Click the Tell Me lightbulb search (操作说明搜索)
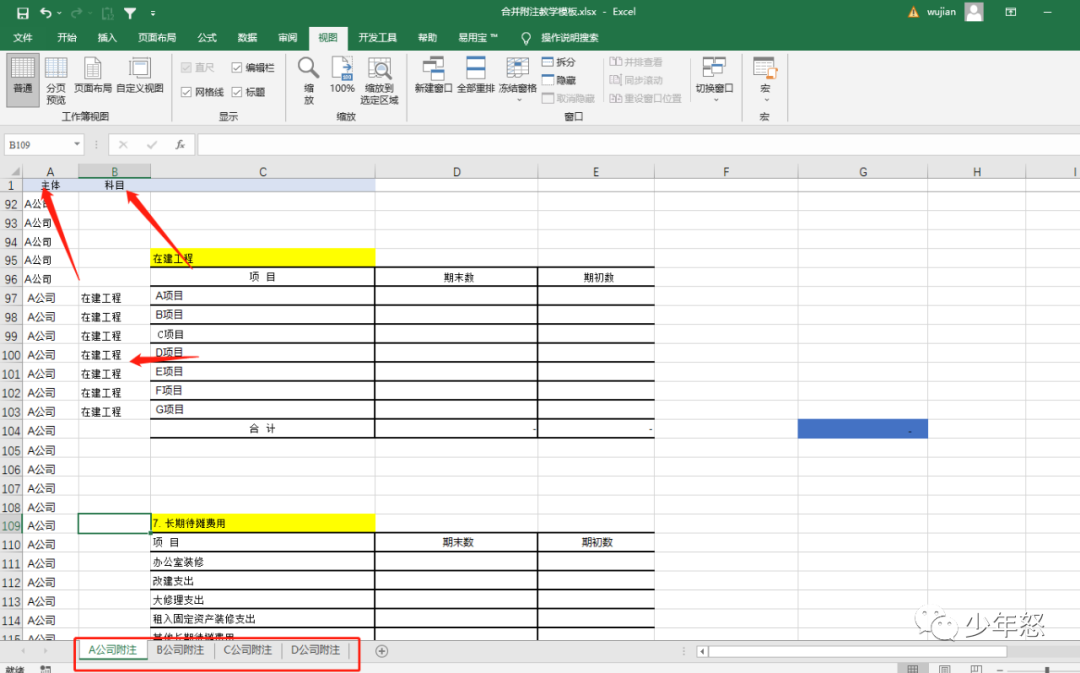The width and height of the screenshot is (1080, 673). tap(561, 38)
